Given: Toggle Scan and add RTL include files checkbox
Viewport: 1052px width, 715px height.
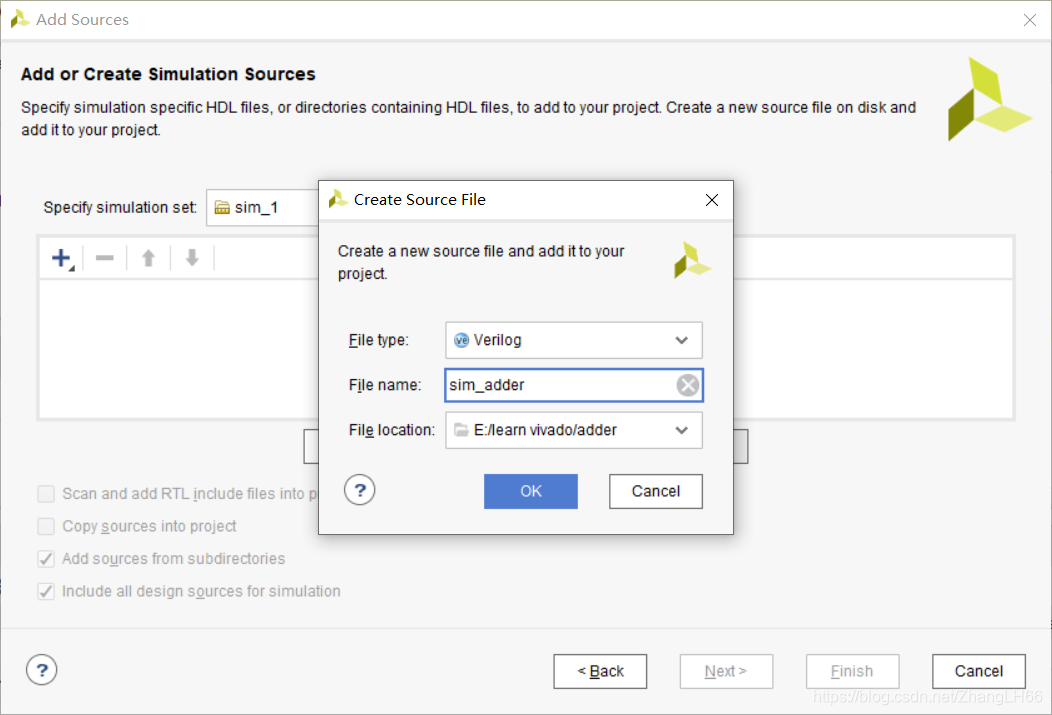Looking at the screenshot, I should pyautogui.click(x=46, y=494).
